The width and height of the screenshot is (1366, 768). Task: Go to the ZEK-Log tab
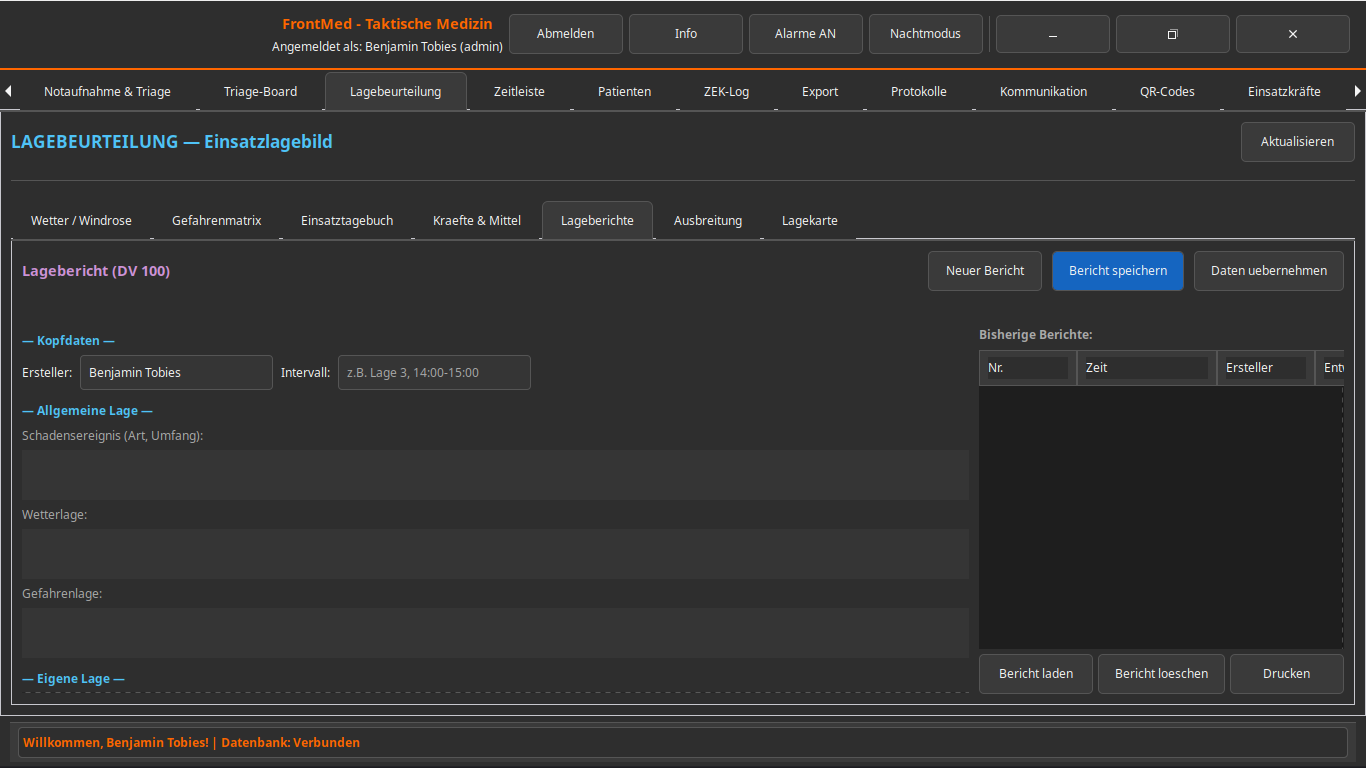pyautogui.click(x=726, y=91)
